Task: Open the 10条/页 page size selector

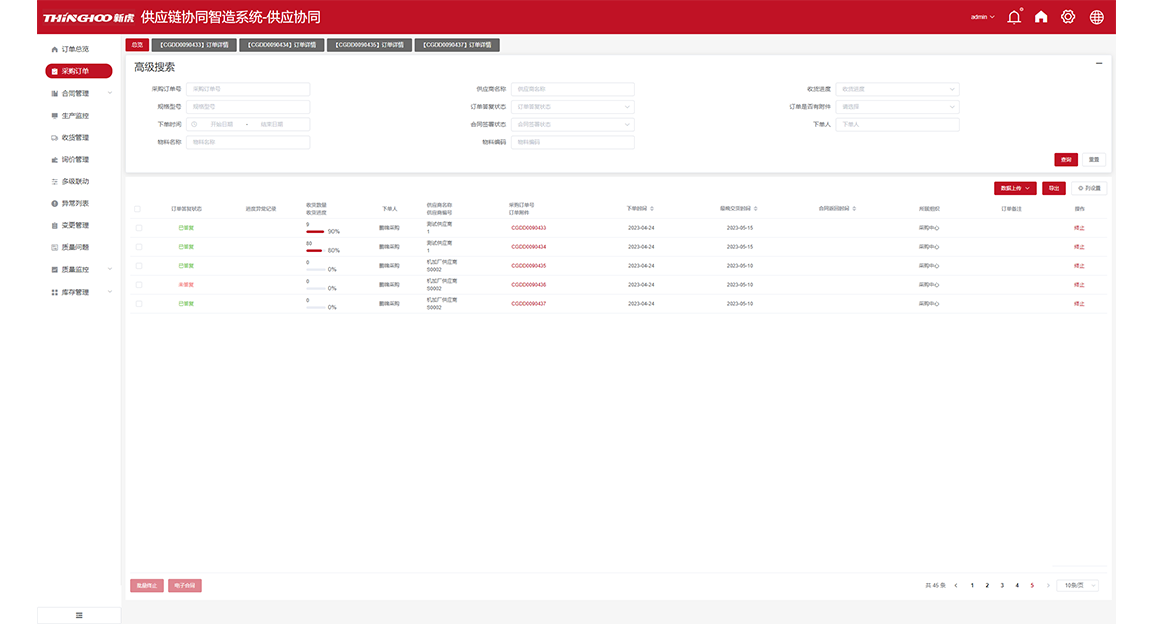Action: (x=1077, y=585)
